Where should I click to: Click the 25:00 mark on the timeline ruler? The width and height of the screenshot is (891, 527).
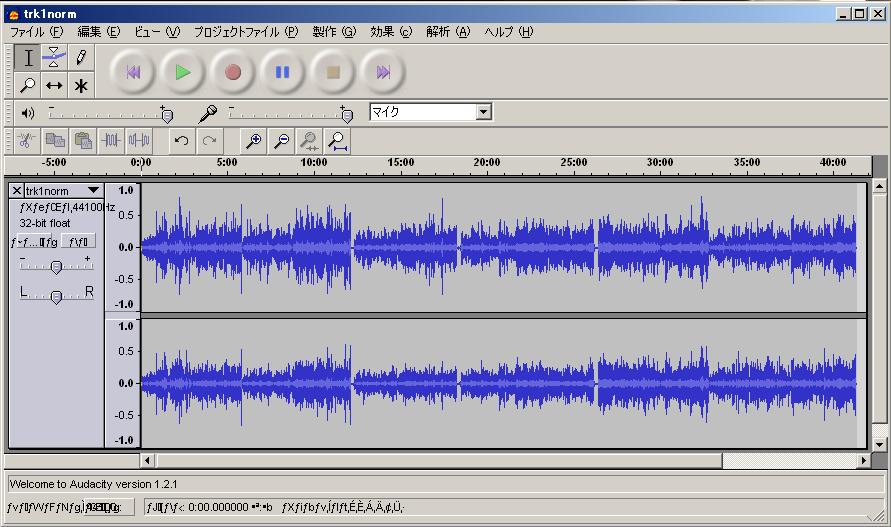574,163
